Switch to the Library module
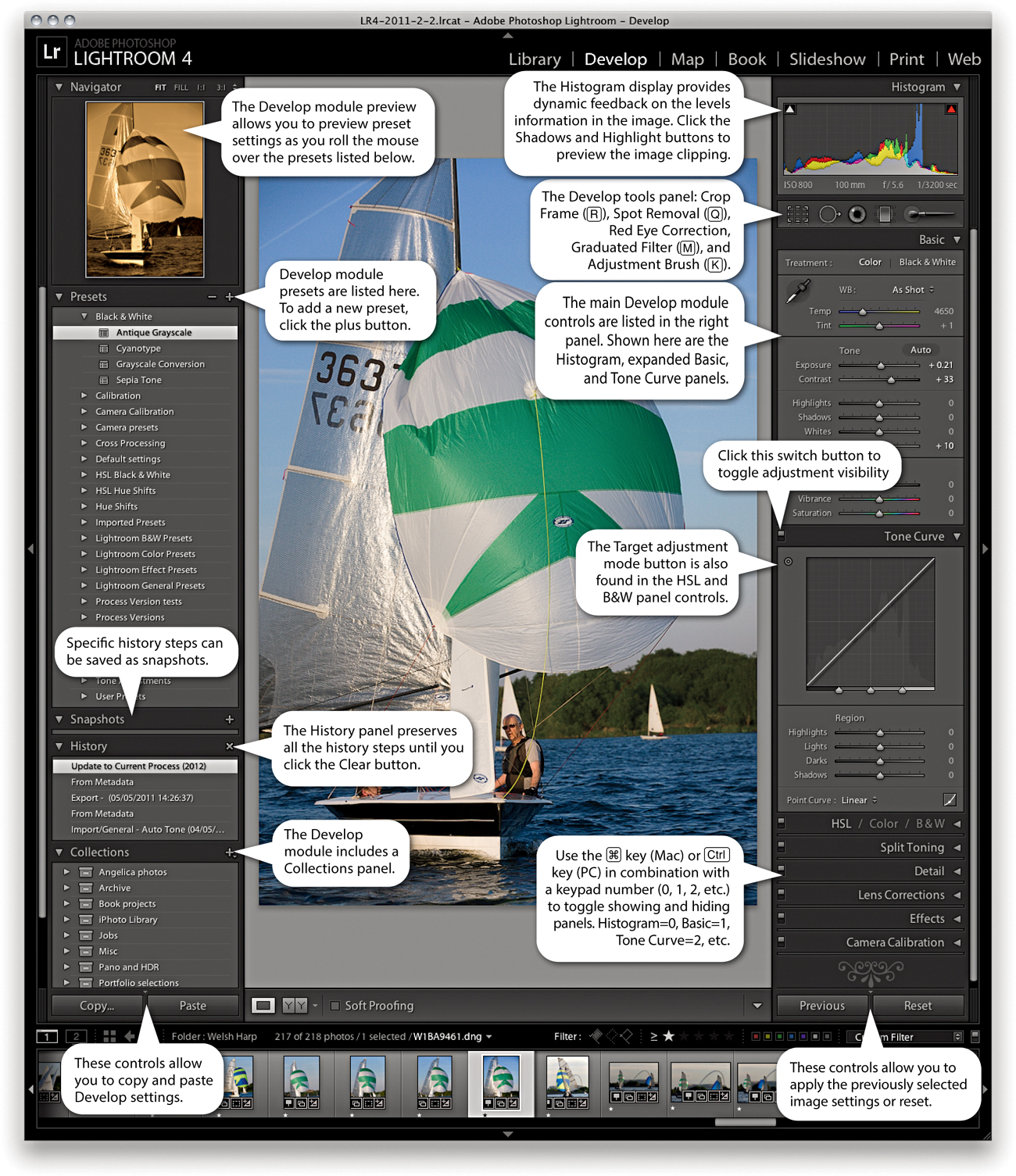 pyautogui.click(x=535, y=59)
